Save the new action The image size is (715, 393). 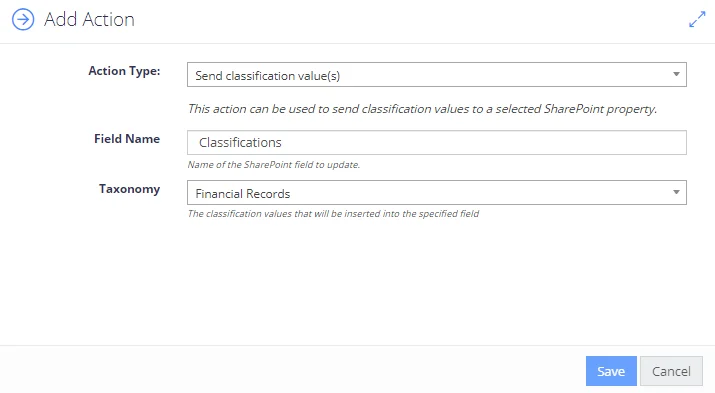[611, 371]
